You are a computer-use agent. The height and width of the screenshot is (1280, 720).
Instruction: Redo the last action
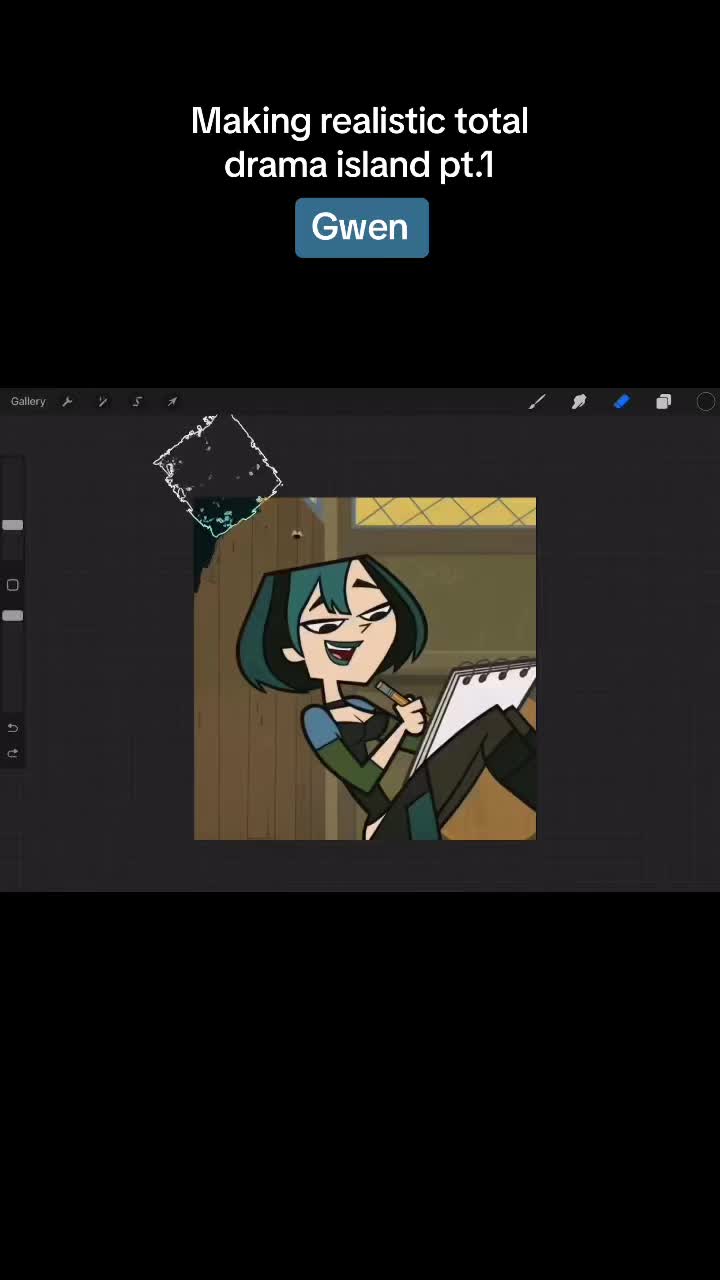(x=12, y=753)
